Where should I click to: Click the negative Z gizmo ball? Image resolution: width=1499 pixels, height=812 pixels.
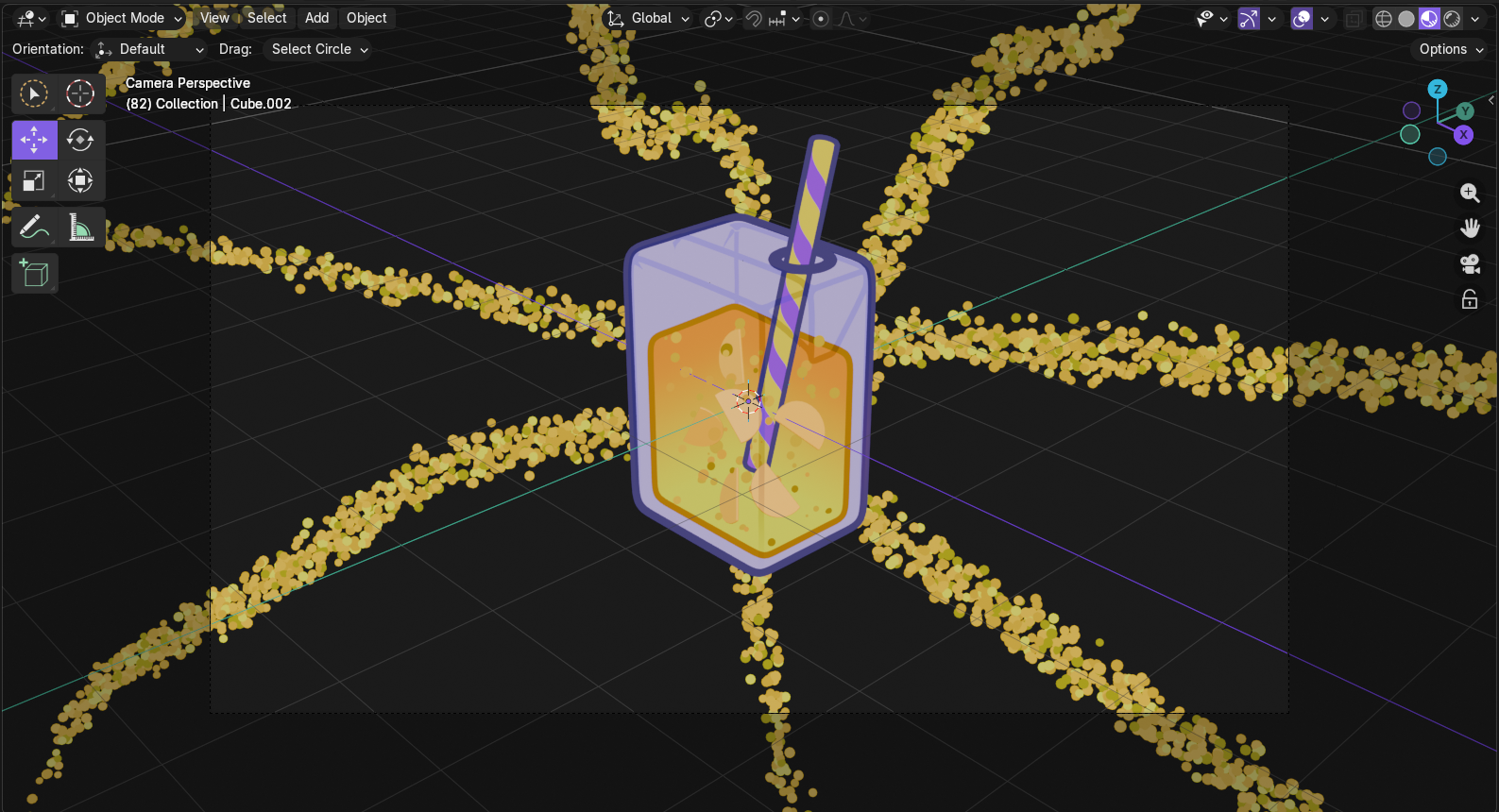(x=1438, y=157)
